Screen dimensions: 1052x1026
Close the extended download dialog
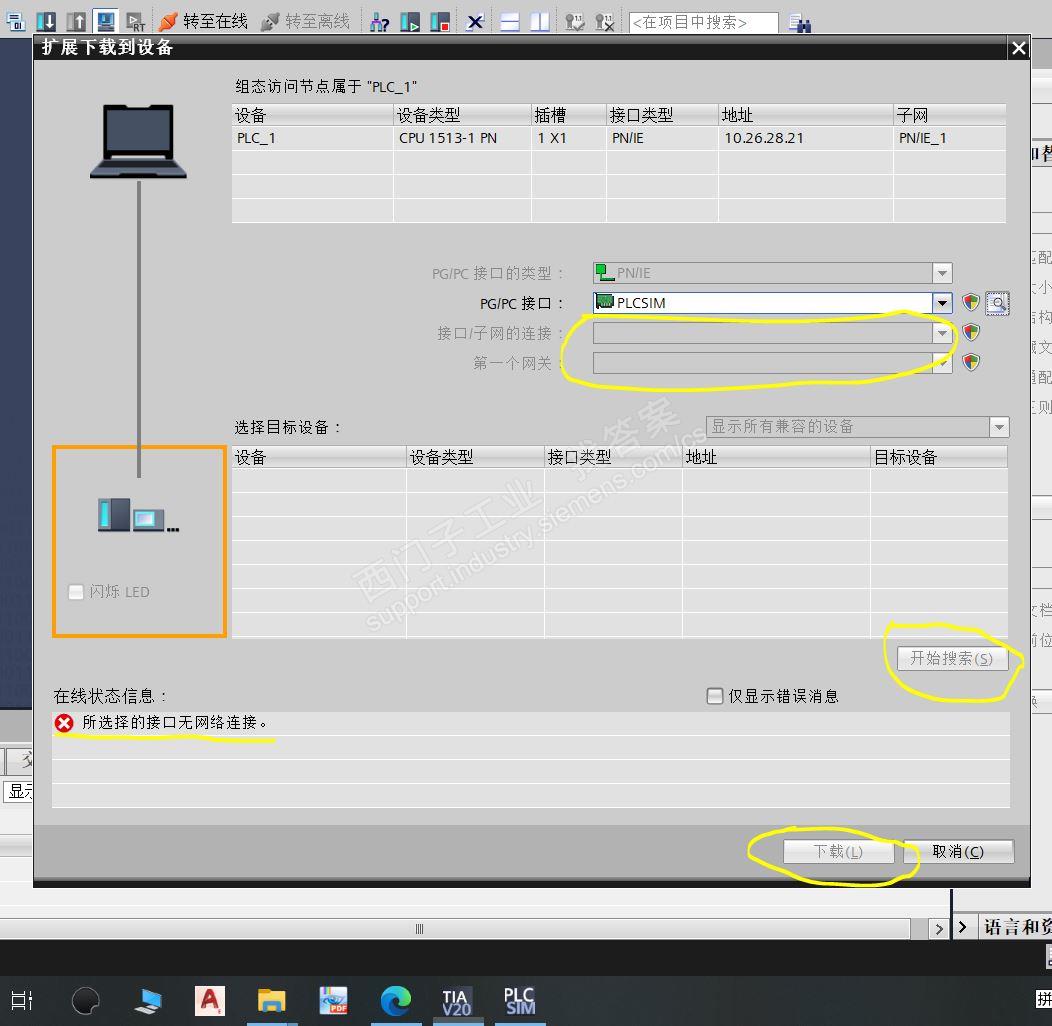(1018, 48)
